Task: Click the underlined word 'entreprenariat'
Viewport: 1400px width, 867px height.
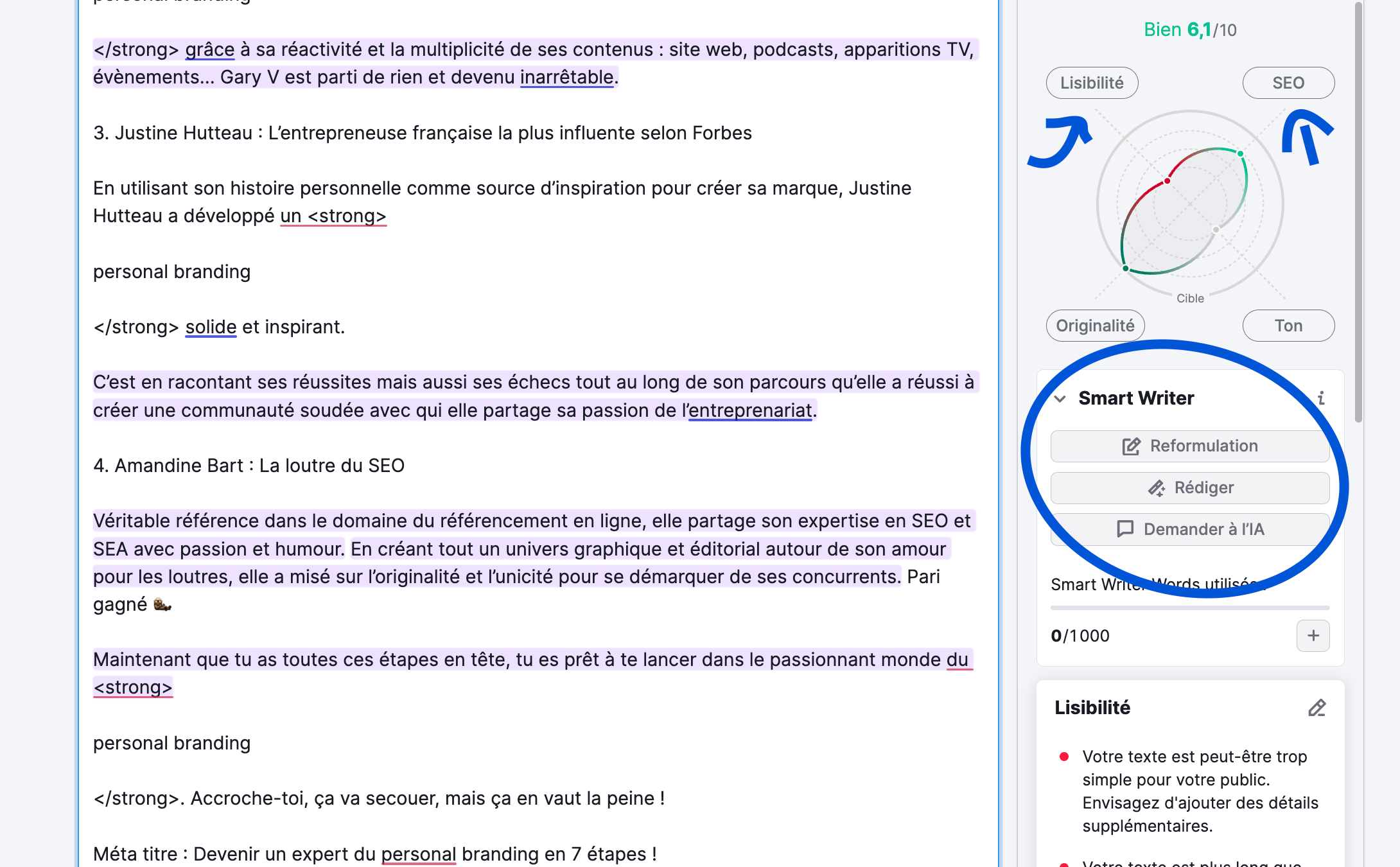Action: pos(750,410)
